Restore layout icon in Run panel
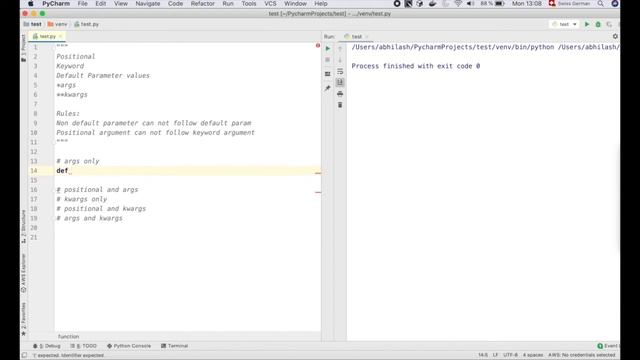The width and height of the screenshot is (640, 360). point(328,74)
